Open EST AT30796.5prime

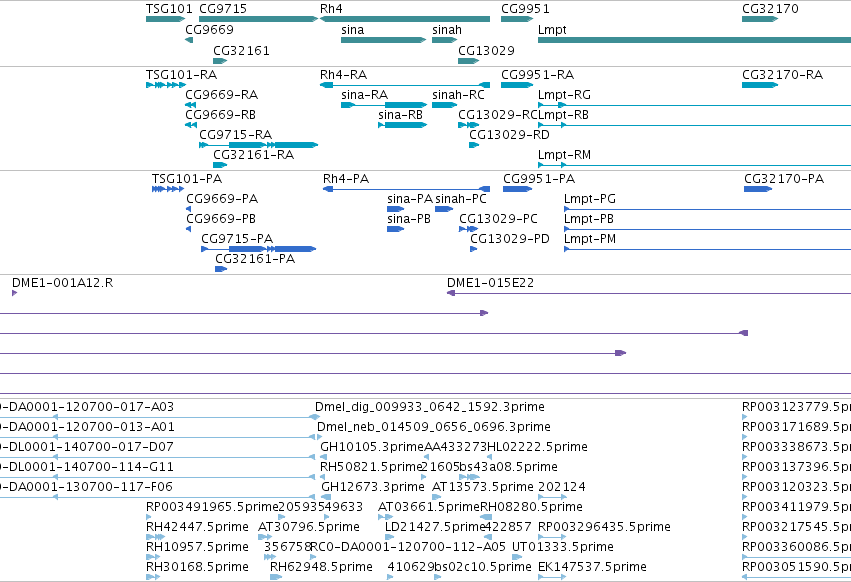tap(308, 527)
